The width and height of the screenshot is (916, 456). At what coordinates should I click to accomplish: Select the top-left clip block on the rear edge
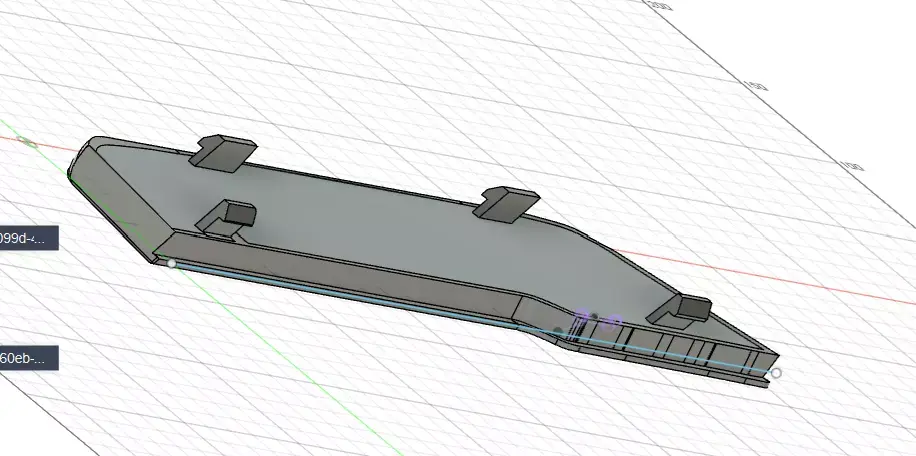click(x=223, y=153)
